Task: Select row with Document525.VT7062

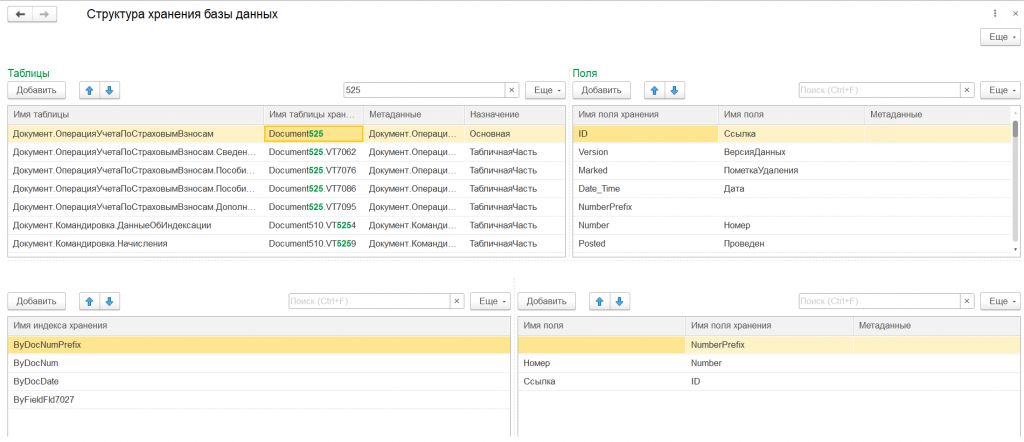Action: [287, 151]
